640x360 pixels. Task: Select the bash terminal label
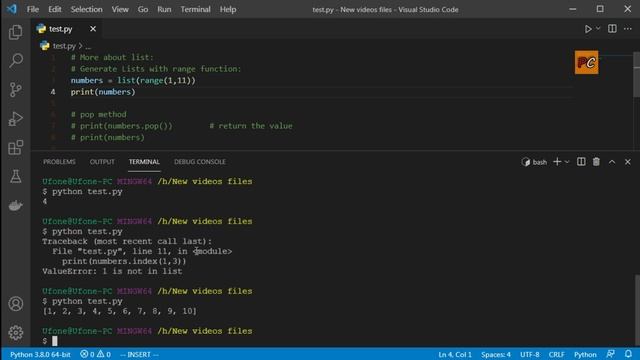click(x=534, y=162)
